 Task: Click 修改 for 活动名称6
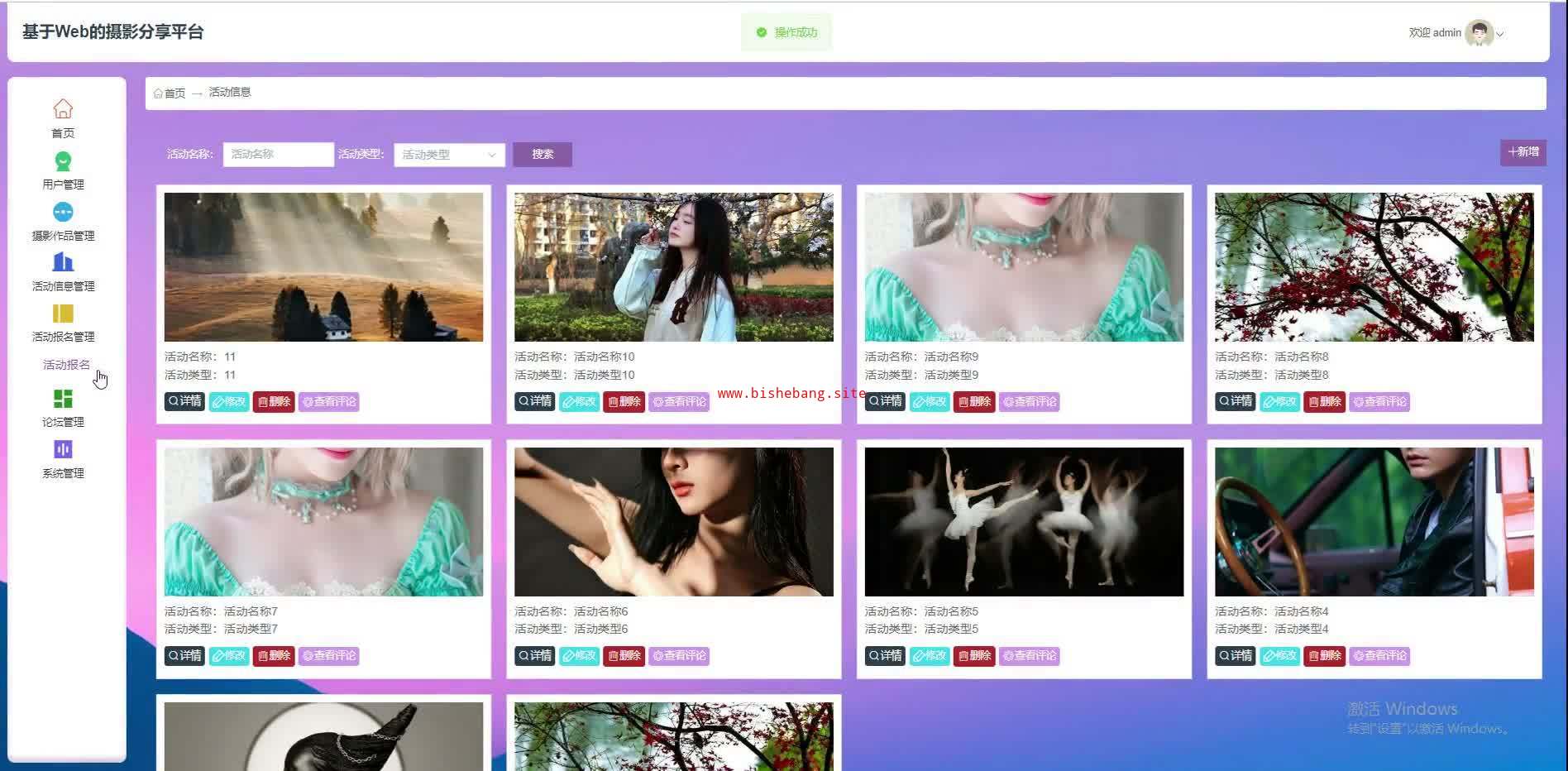click(x=579, y=656)
